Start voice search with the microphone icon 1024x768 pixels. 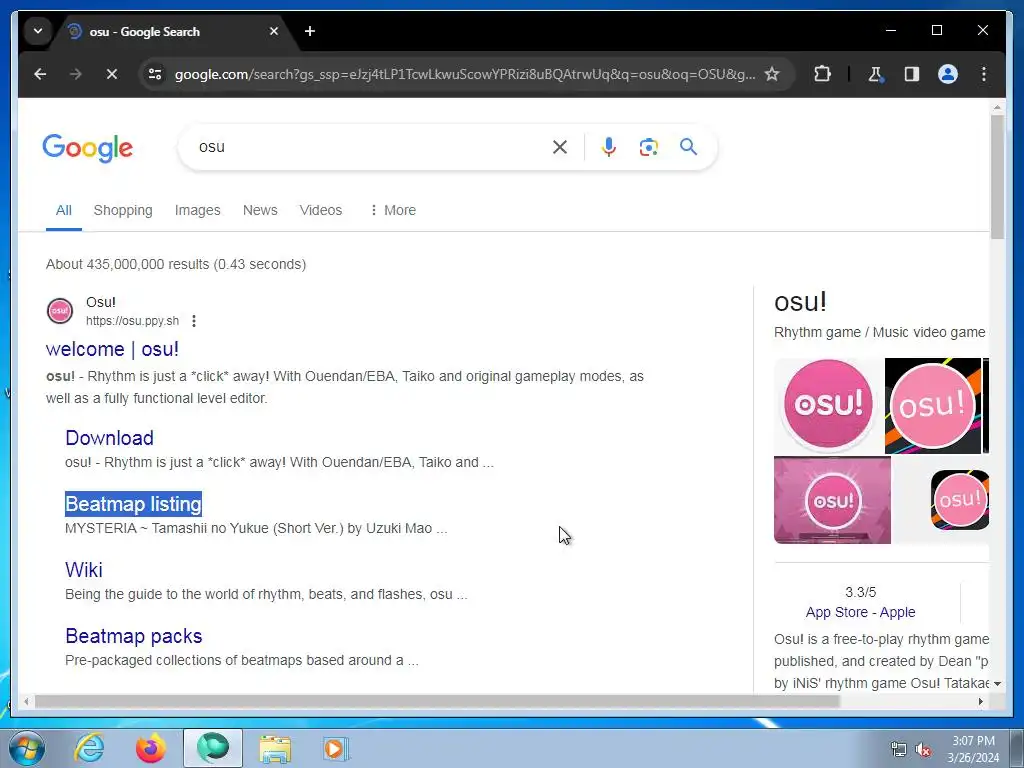[609, 147]
